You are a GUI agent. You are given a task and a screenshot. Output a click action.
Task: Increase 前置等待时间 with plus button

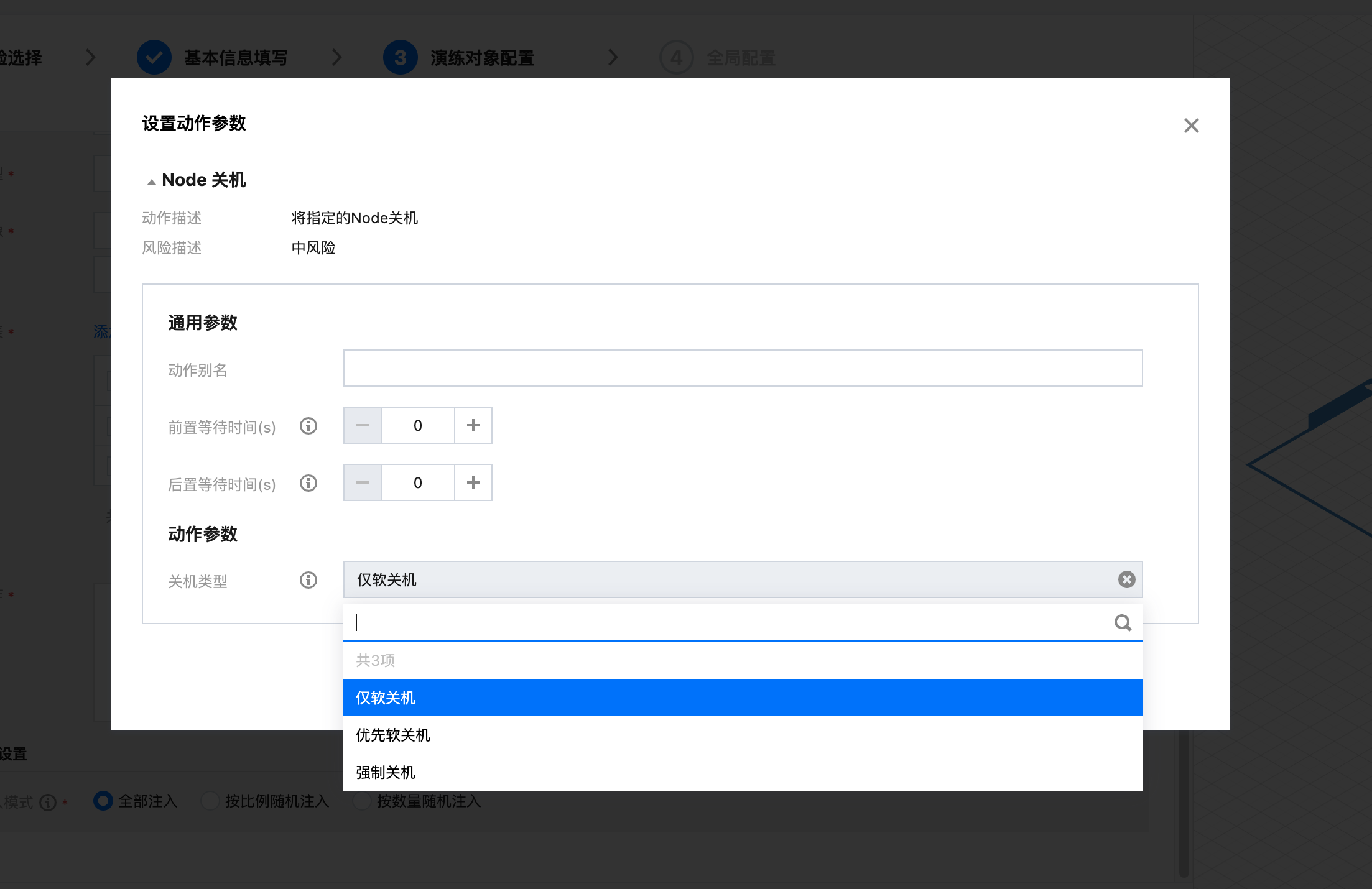click(473, 426)
